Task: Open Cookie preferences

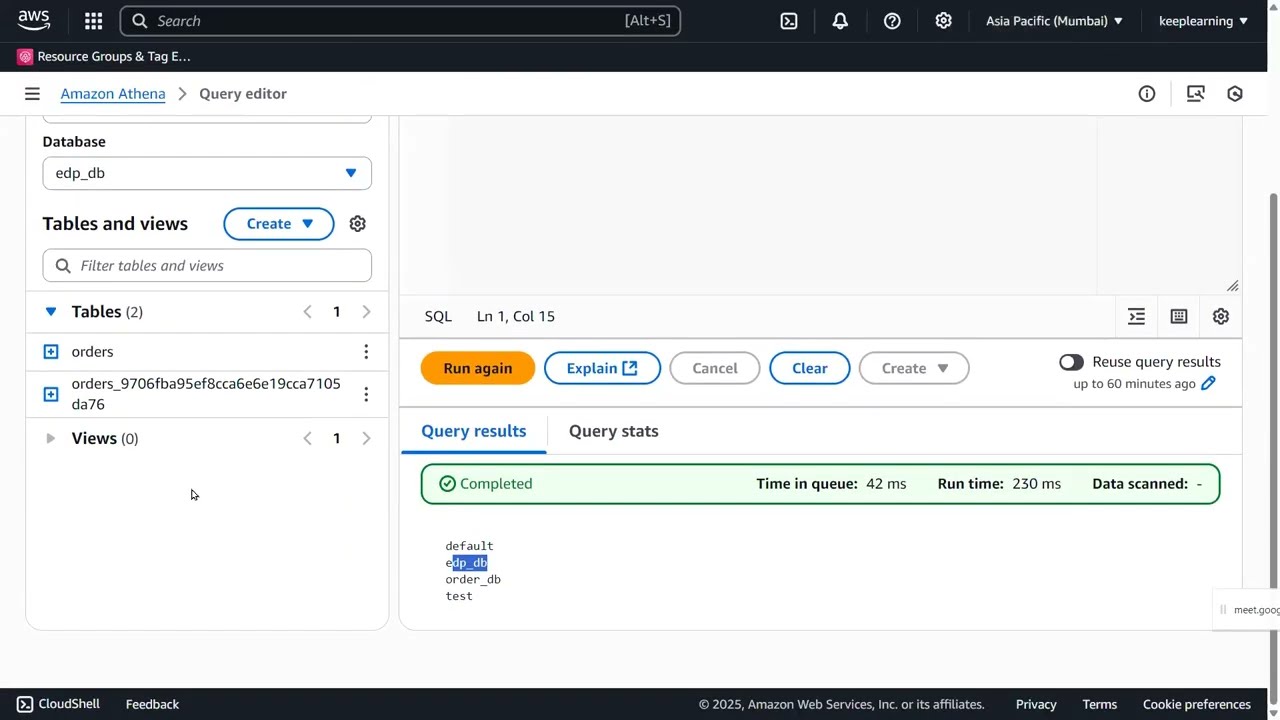Action: pyautogui.click(x=1197, y=704)
